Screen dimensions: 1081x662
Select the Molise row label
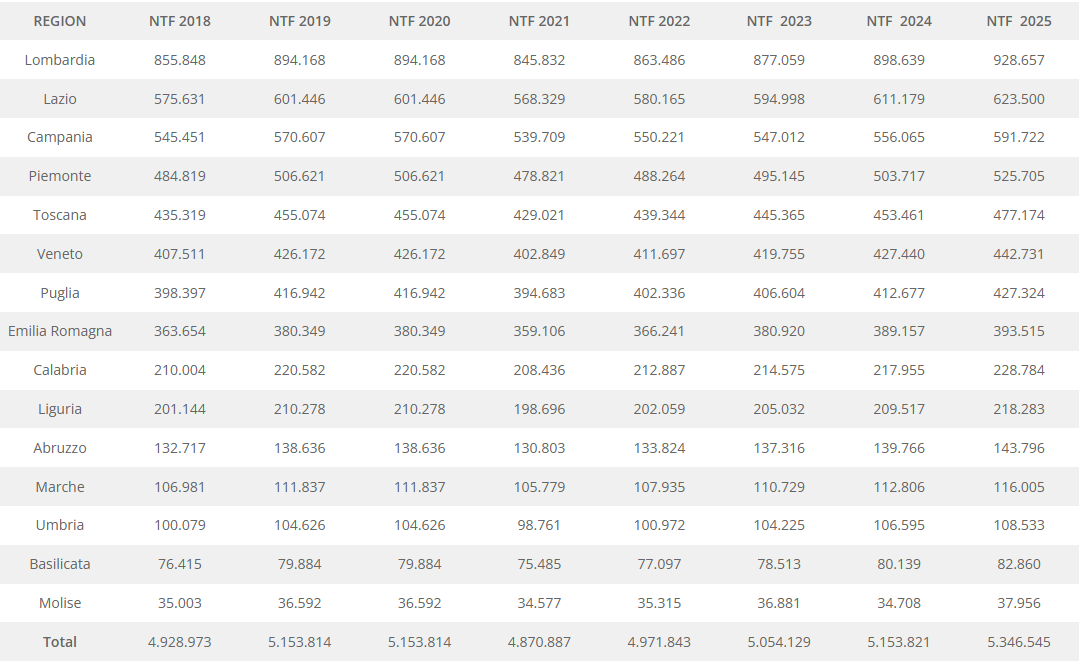(x=60, y=603)
